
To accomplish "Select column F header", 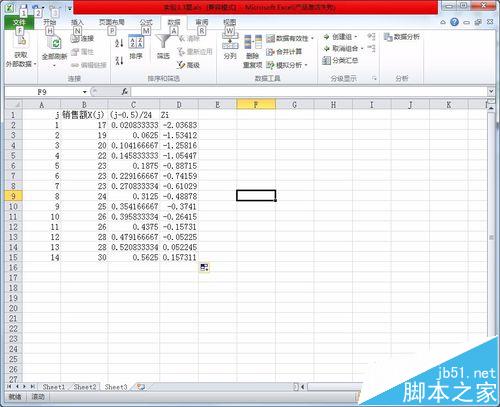I will coord(256,105).
